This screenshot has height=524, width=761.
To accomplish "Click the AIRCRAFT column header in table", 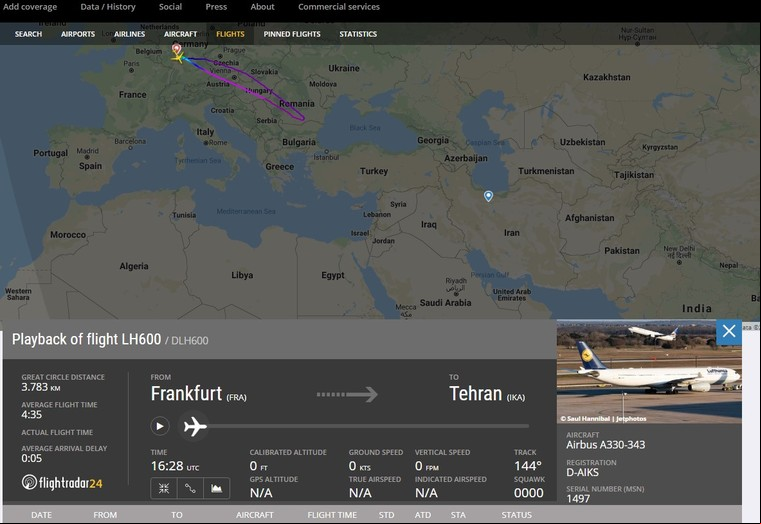I will [255, 515].
